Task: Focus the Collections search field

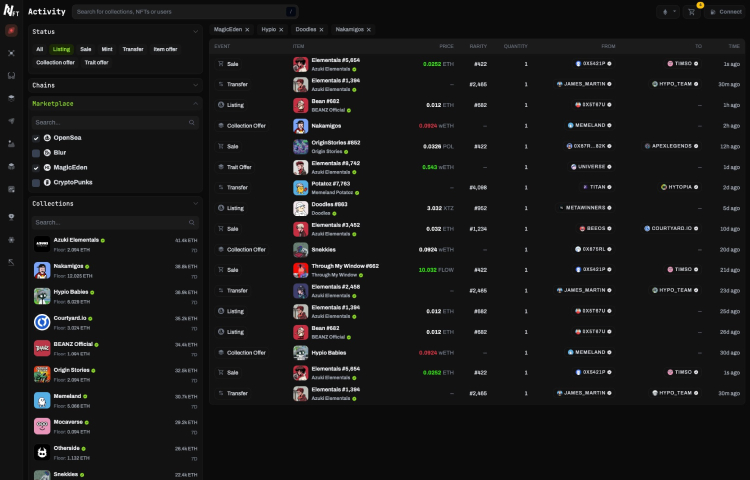Action: tap(115, 222)
